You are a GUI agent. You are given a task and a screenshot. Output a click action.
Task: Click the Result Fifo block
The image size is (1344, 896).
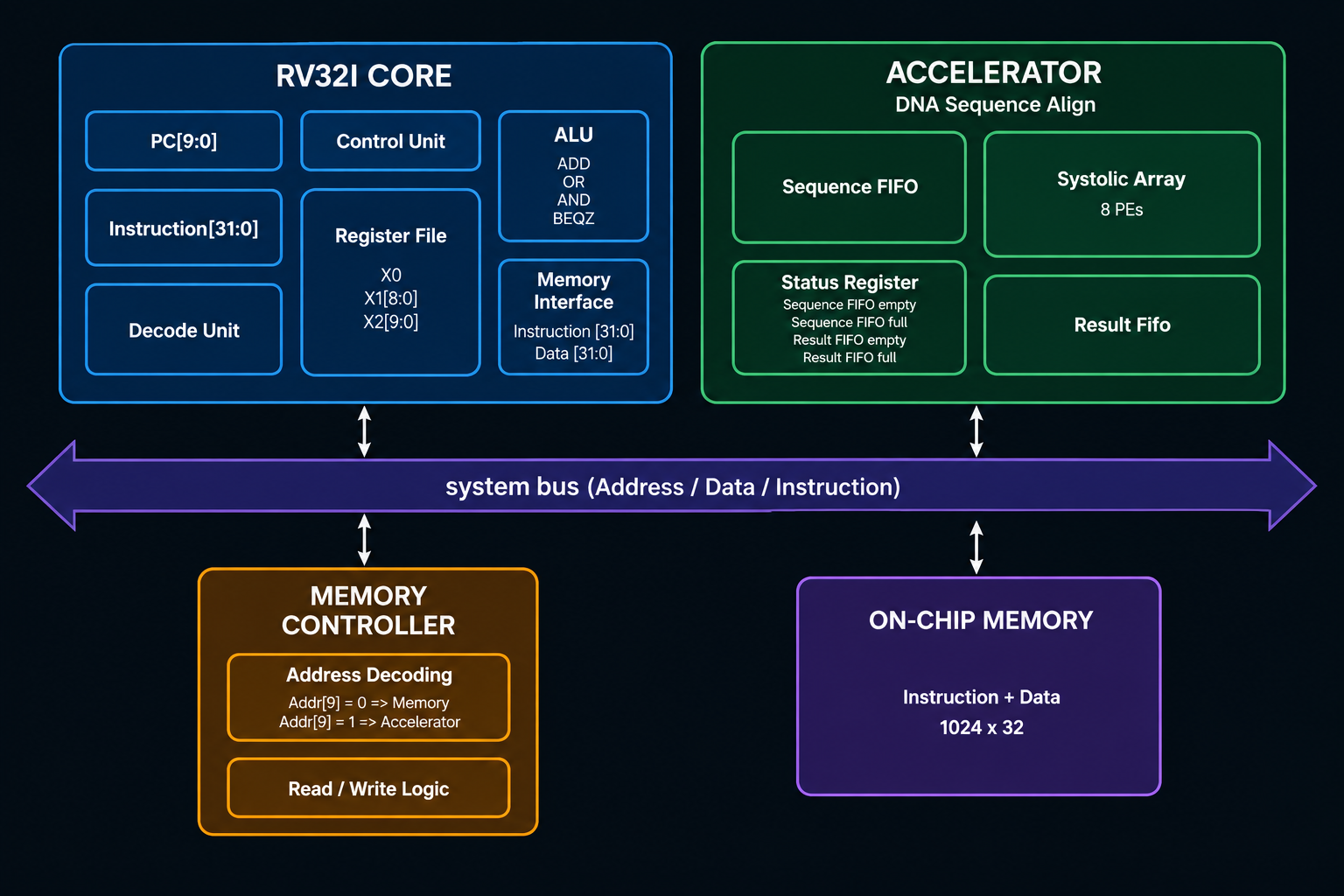click(1123, 325)
